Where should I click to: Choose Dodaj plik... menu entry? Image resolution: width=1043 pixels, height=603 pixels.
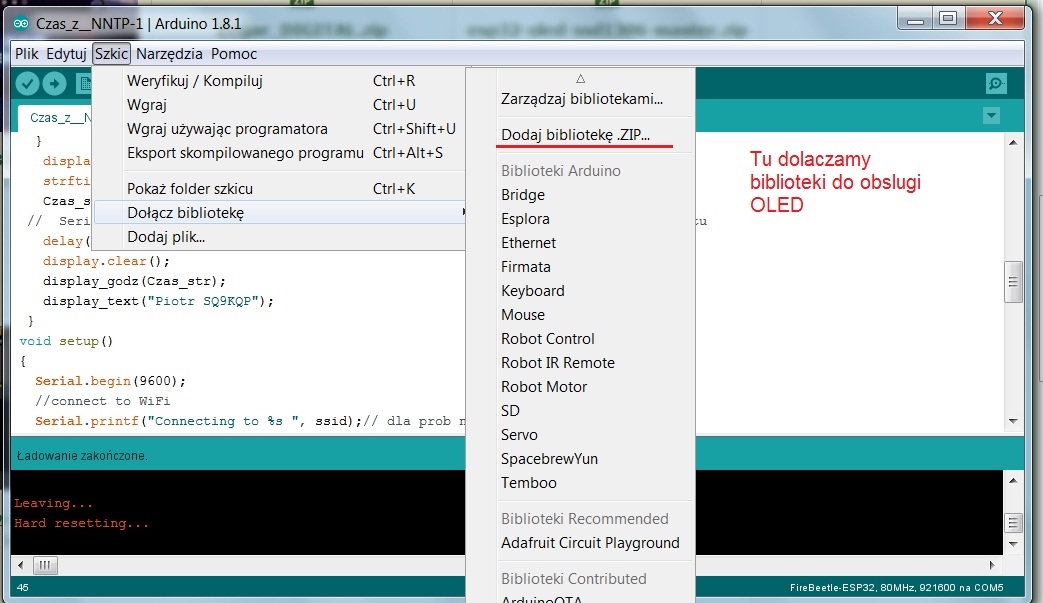tap(279, 236)
